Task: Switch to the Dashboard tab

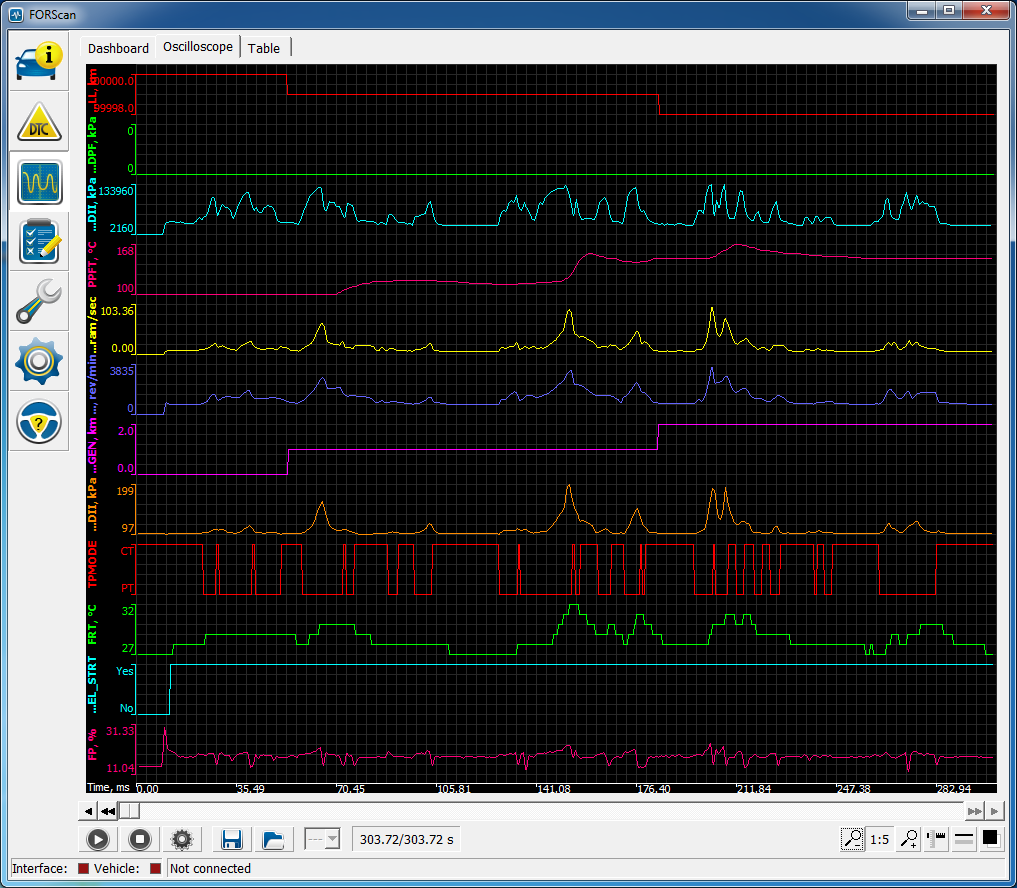Action: [x=118, y=48]
